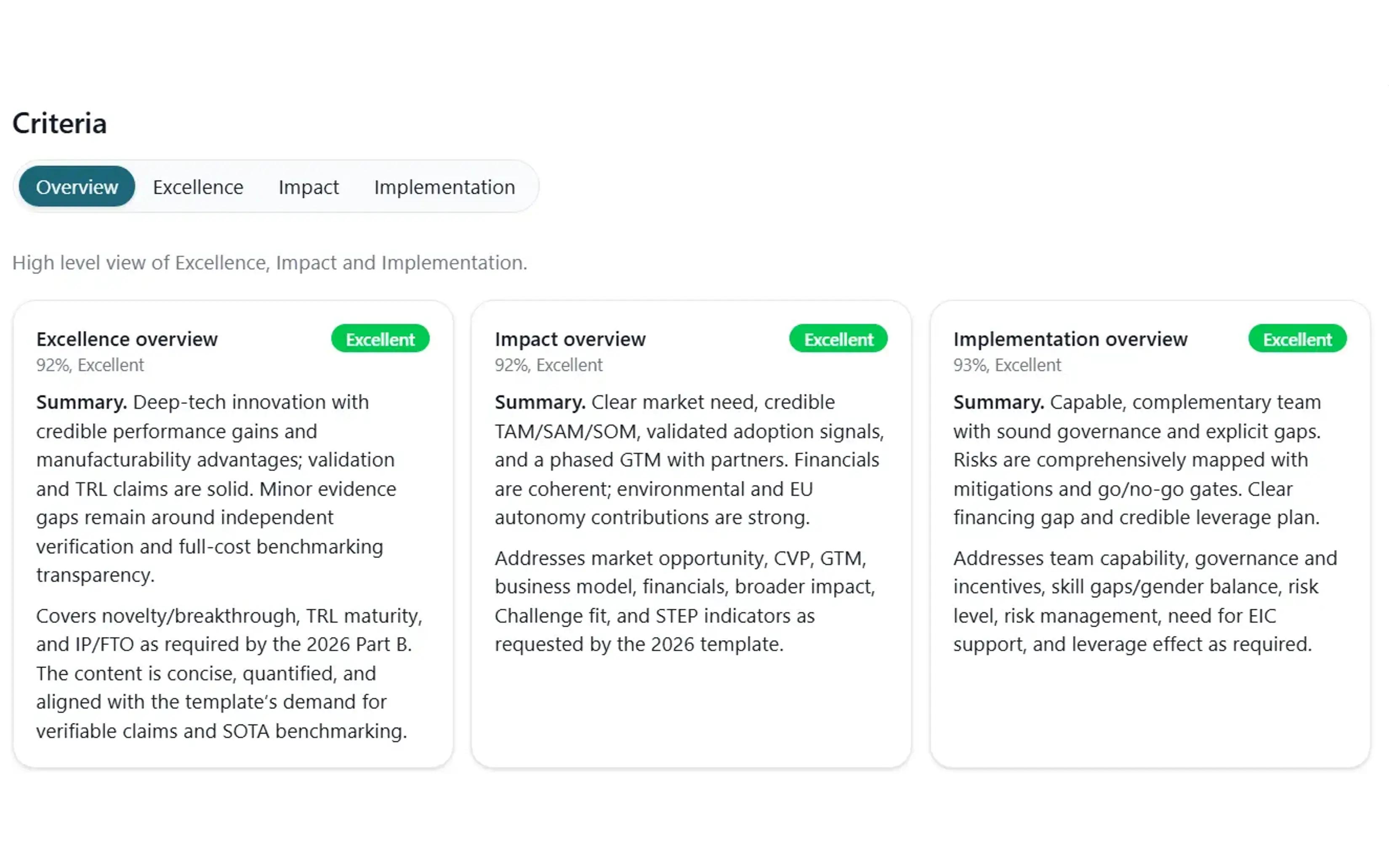Viewport: 1389px width, 868px height.
Task: Select the Overview tab
Action: pyautogui.click(x=77, y=186)
